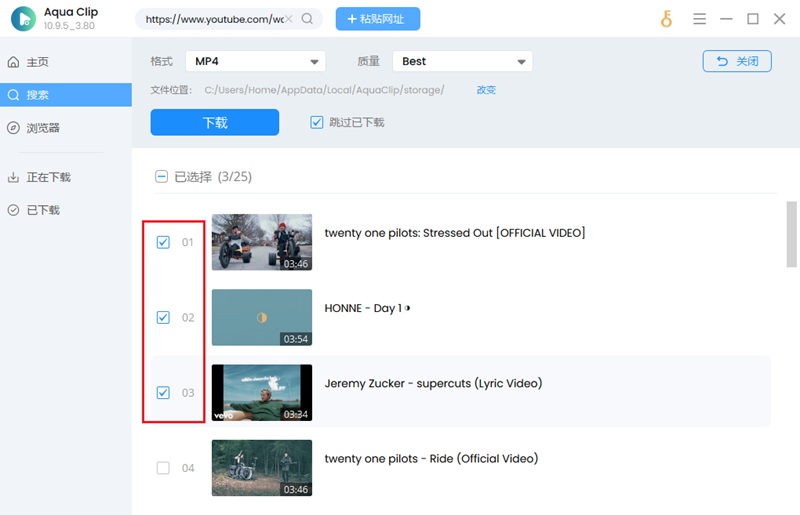
Task: Click the blue 下载 button
Action: point(215,122)
